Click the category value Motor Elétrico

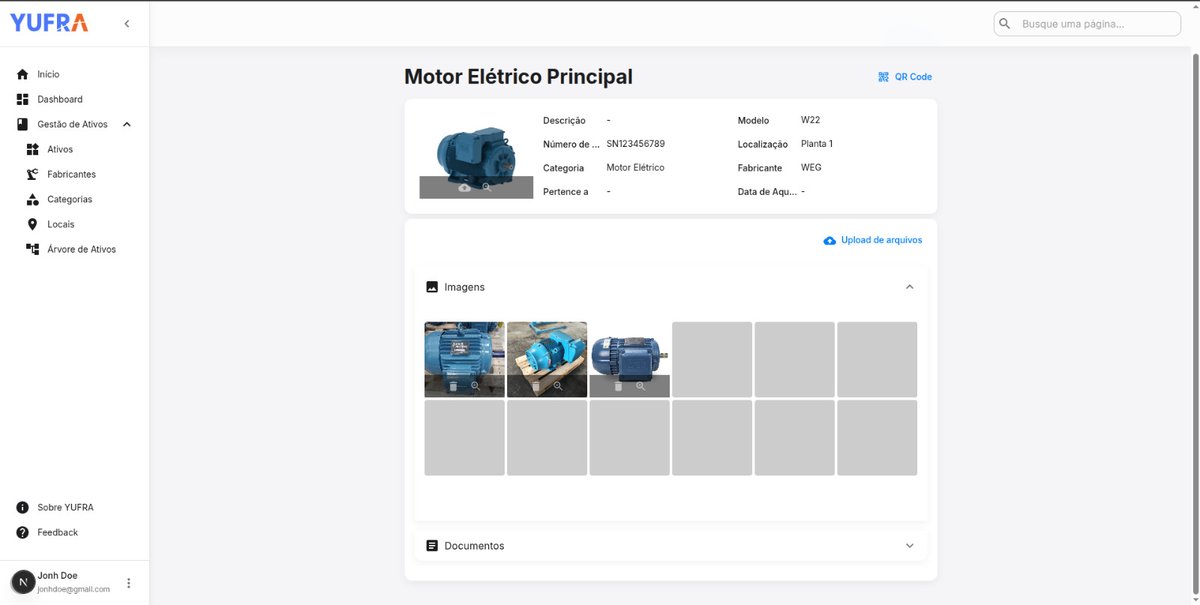pyautogui.click(x=635, y=167)
